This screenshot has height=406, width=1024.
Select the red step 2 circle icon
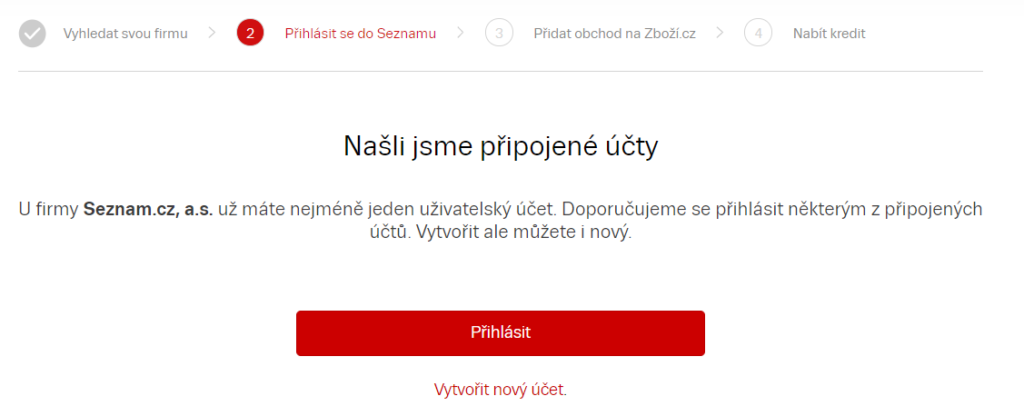pos(250,33)
